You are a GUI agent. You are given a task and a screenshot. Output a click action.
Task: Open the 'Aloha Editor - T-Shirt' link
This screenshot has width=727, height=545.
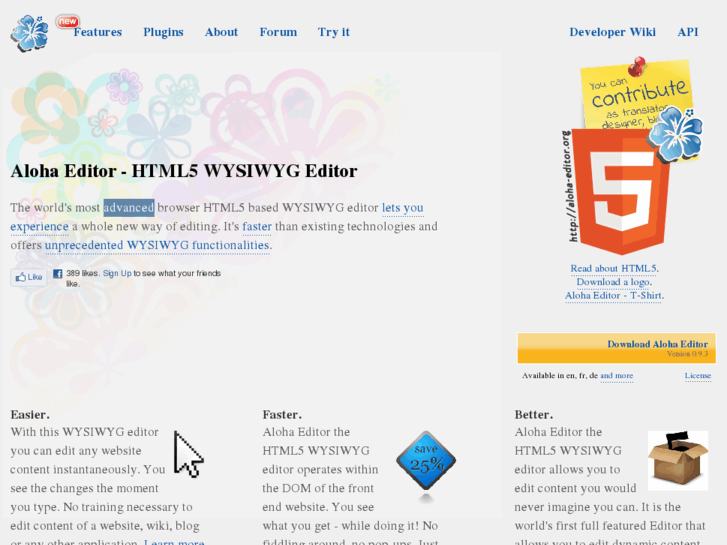pyautogui.click(x=614, y=295)
